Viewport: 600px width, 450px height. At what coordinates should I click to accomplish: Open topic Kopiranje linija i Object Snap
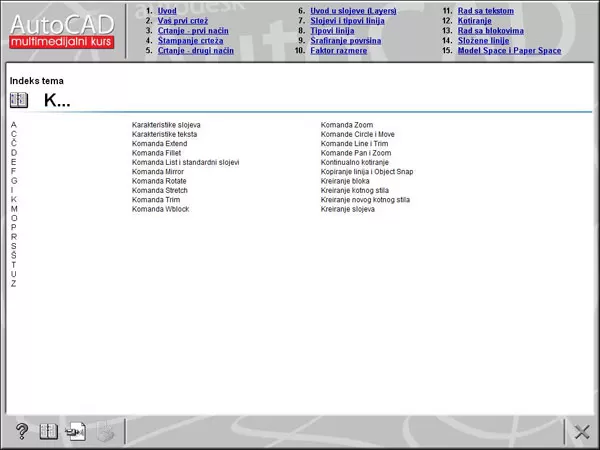pyautogui.click(x=368, y=172)
